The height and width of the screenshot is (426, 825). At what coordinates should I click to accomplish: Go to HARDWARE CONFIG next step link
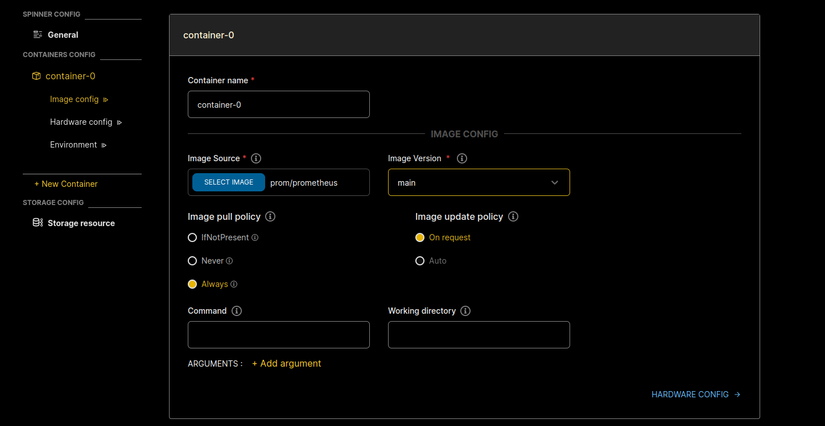[695, 395]
